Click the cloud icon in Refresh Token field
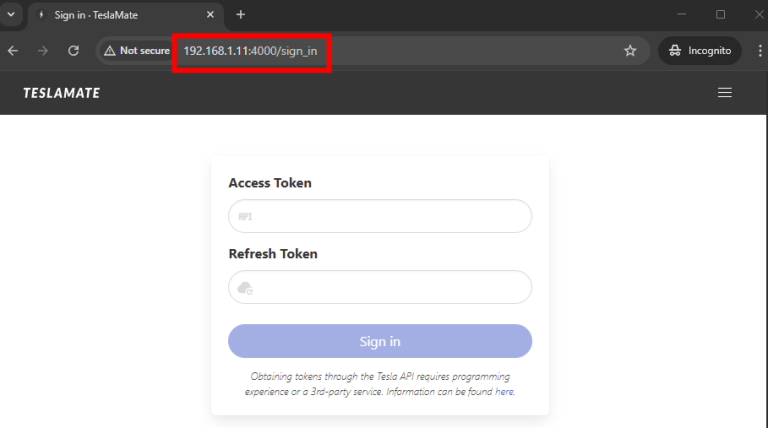This screenshot has width=768, height=428. tap(246, 288)
